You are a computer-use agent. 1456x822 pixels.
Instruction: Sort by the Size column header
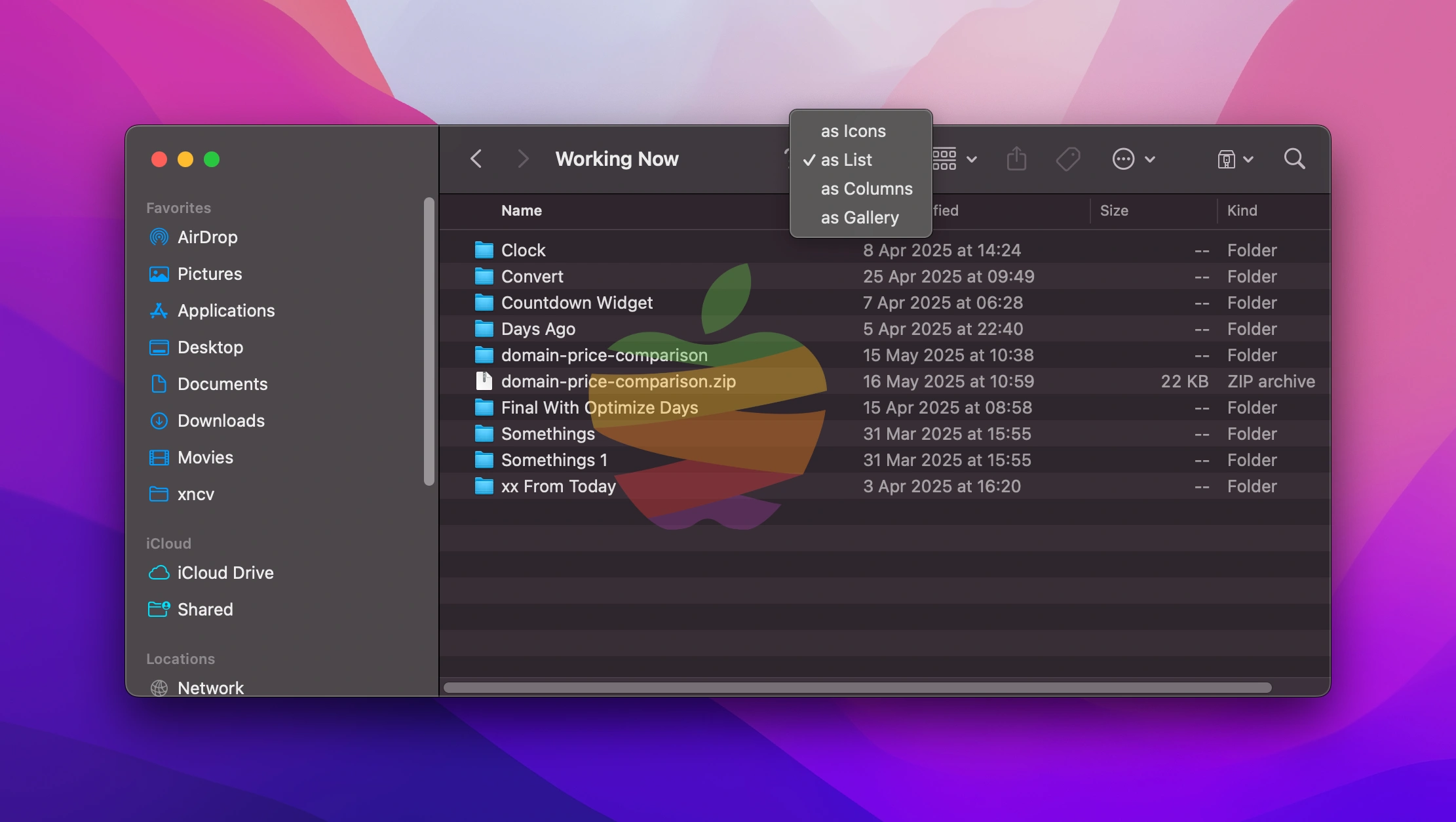pos(1114,210)
